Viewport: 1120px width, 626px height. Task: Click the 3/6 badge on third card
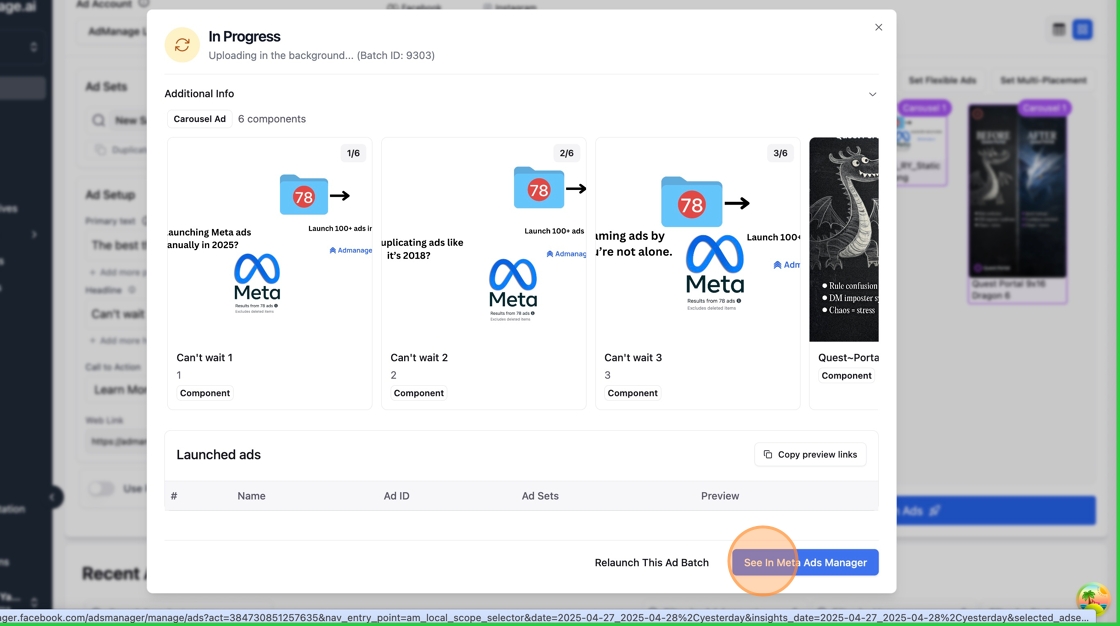[x=780, y=153]
